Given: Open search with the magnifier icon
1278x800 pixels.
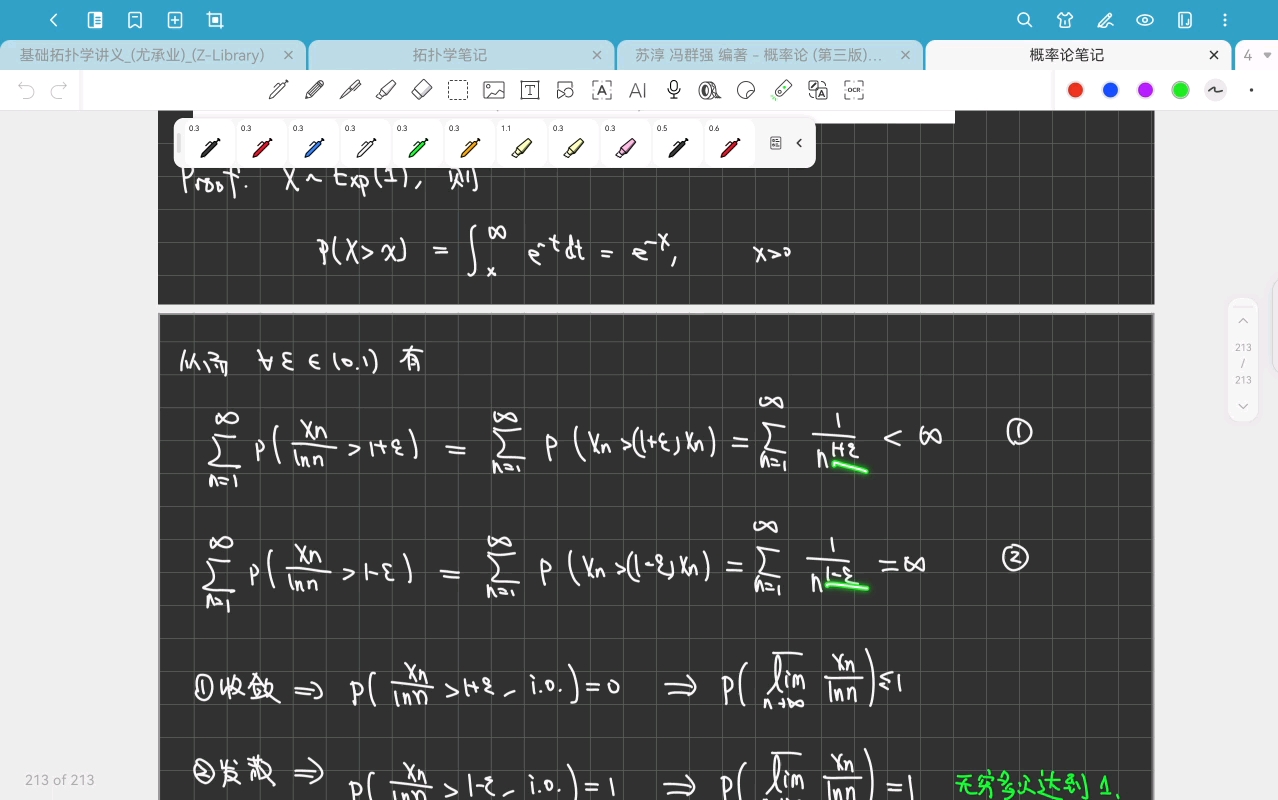Looking at the screenshot, I should (1025, 20).
